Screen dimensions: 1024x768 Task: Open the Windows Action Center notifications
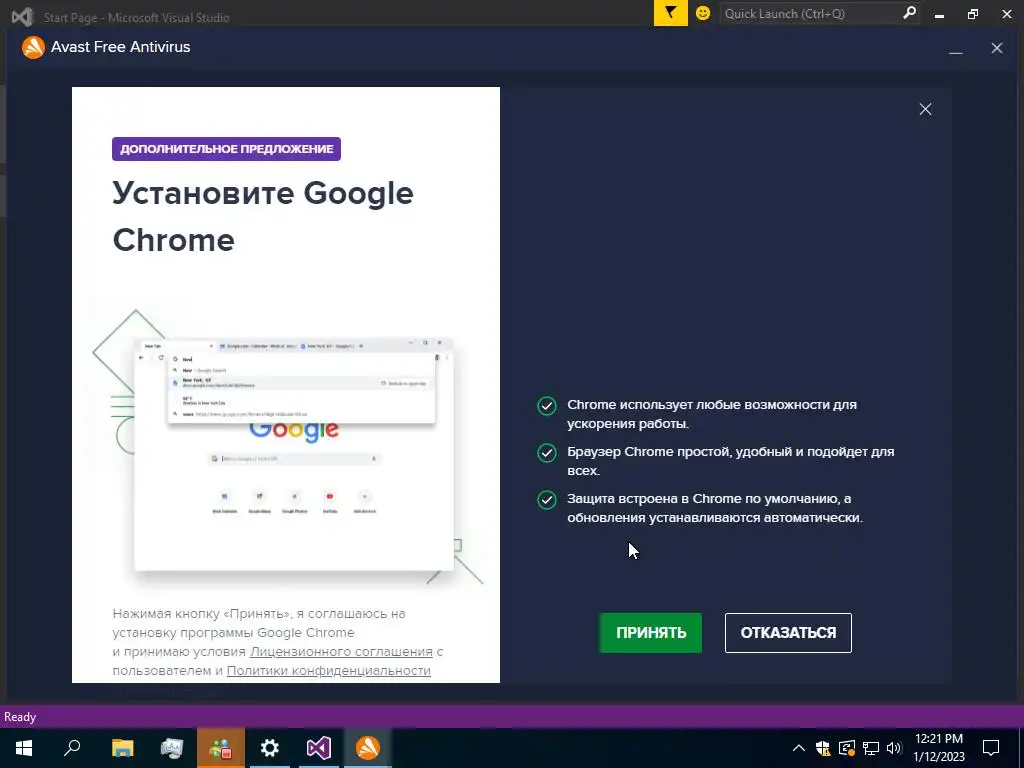991,748
